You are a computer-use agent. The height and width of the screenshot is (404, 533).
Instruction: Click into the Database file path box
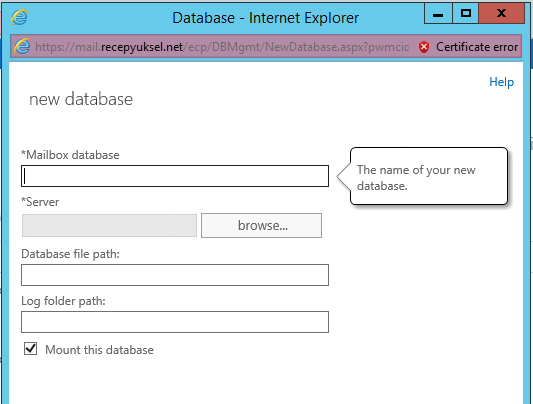pos(175,275)
